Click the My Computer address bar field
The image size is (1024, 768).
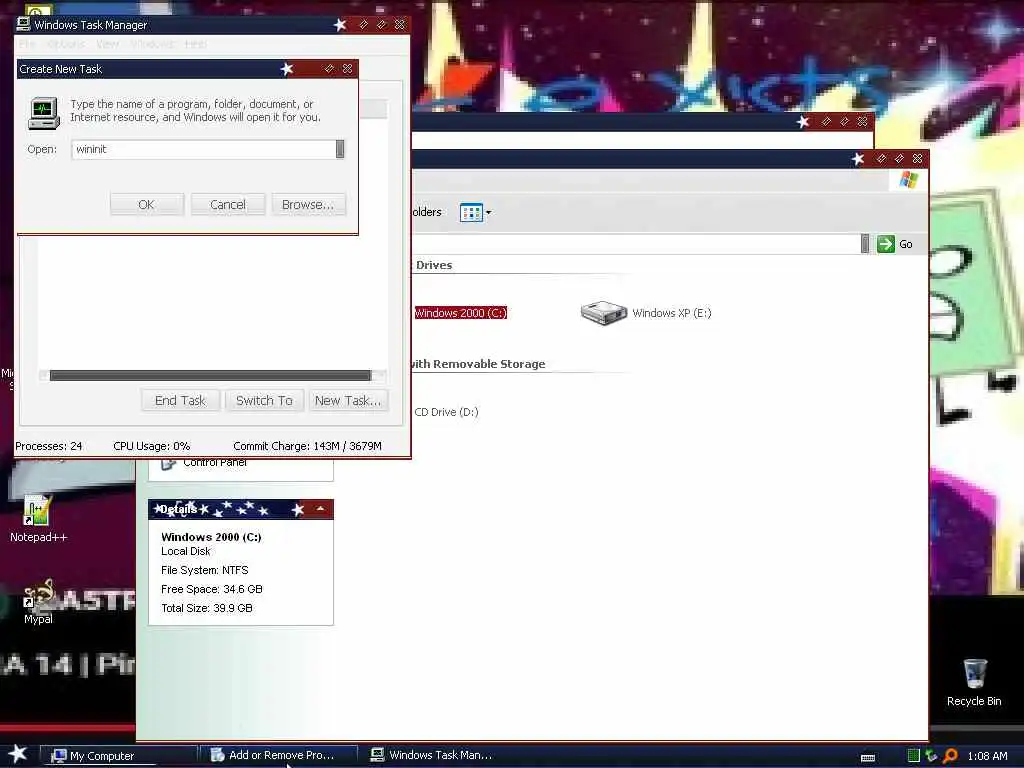pyautogui.click(x=635, y=244)
